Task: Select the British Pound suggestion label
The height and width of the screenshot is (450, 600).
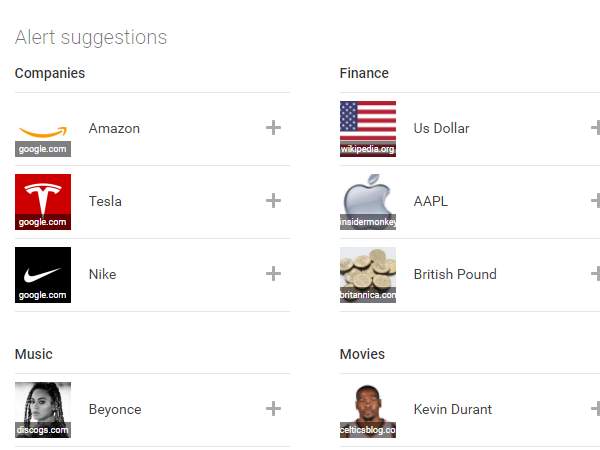Action: pyautogui.click(x=455, y=274)
